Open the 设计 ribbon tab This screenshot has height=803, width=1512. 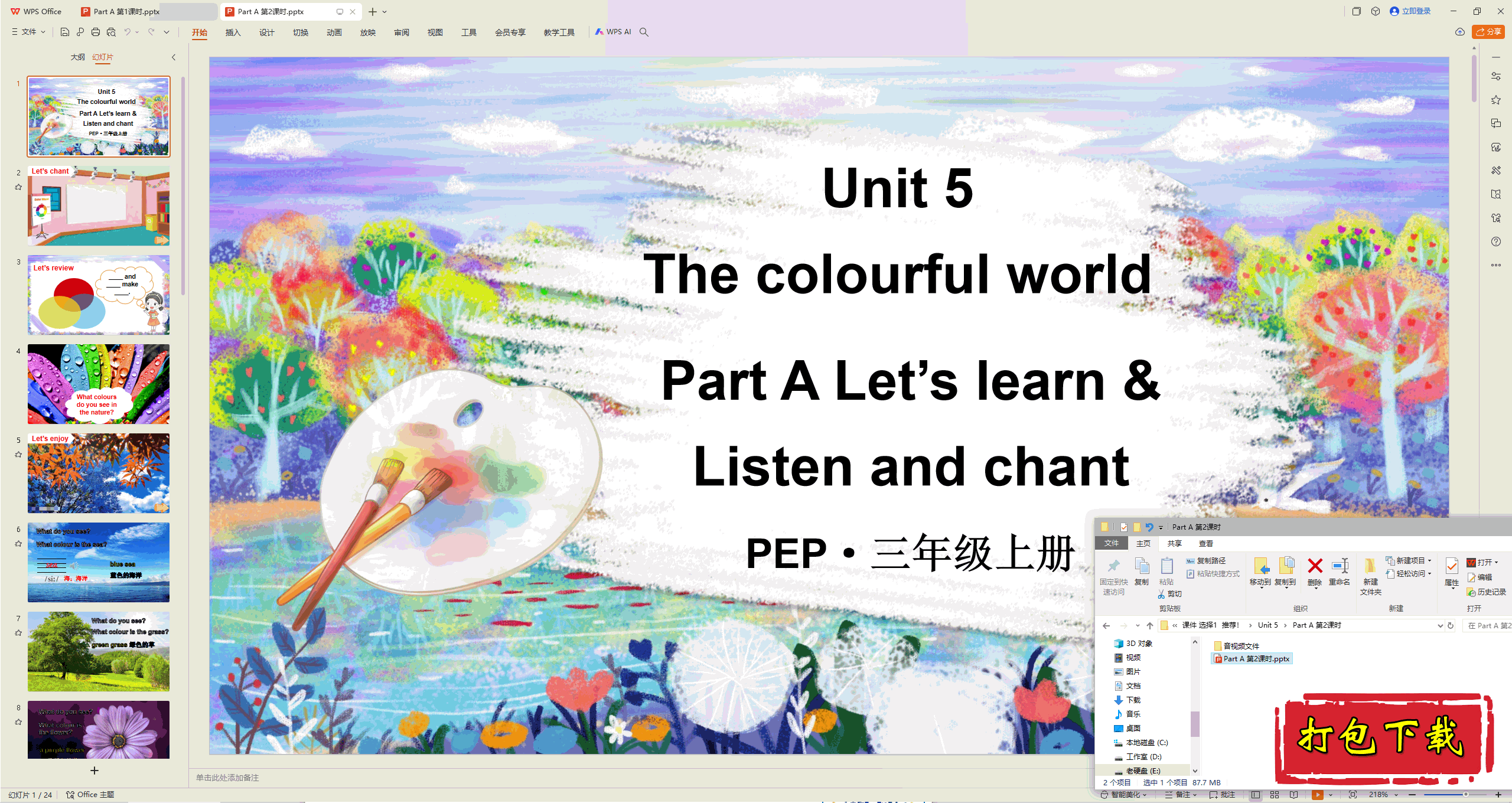tap(267, 32)
